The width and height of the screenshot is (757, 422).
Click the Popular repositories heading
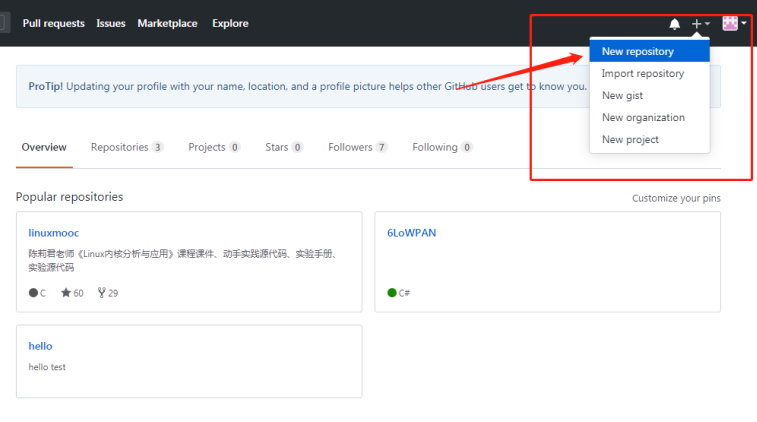tap(70, 197)
